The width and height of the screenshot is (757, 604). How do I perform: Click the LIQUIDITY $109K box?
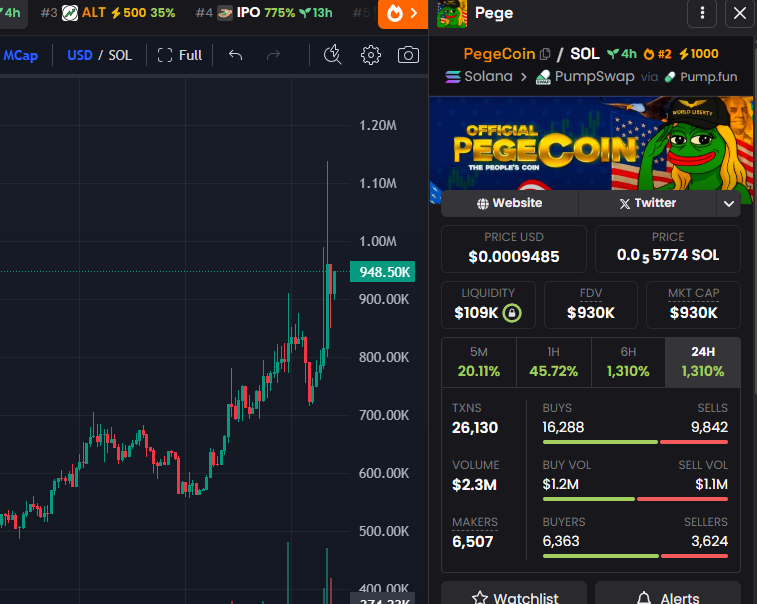[488, 305]
